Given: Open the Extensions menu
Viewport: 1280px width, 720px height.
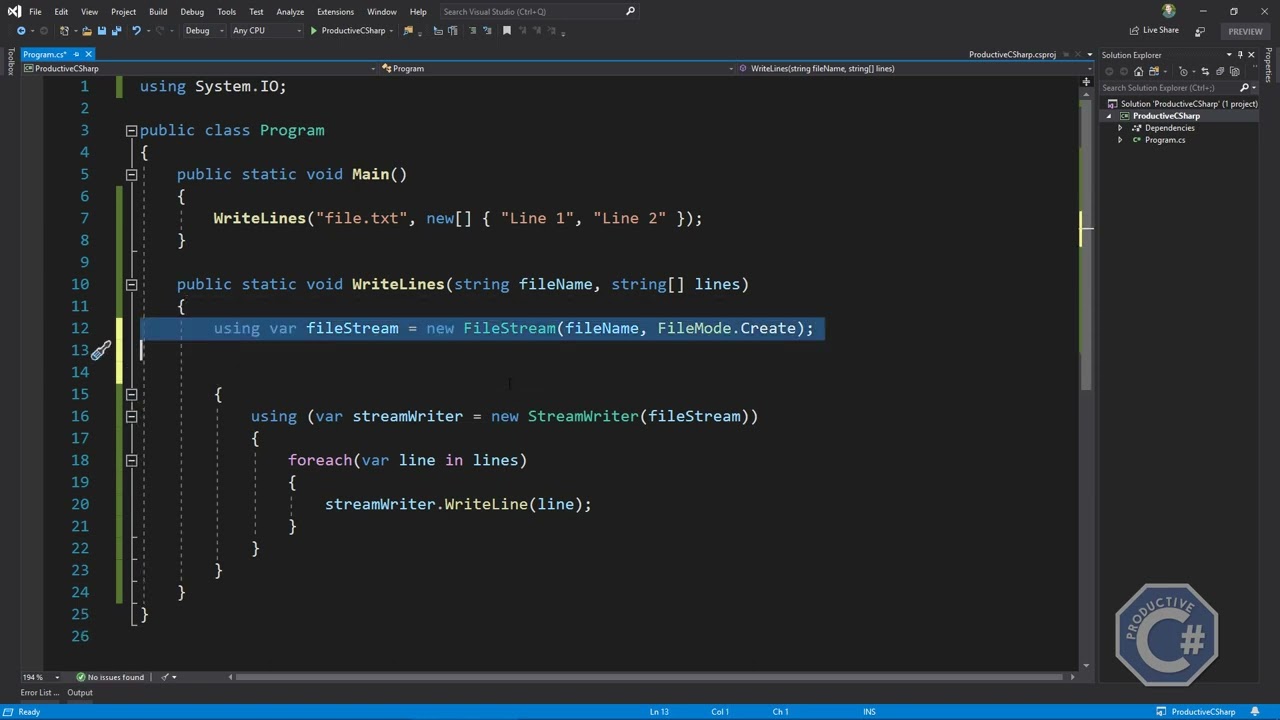Looking at the screenshot, I should (x=335, y=11).
